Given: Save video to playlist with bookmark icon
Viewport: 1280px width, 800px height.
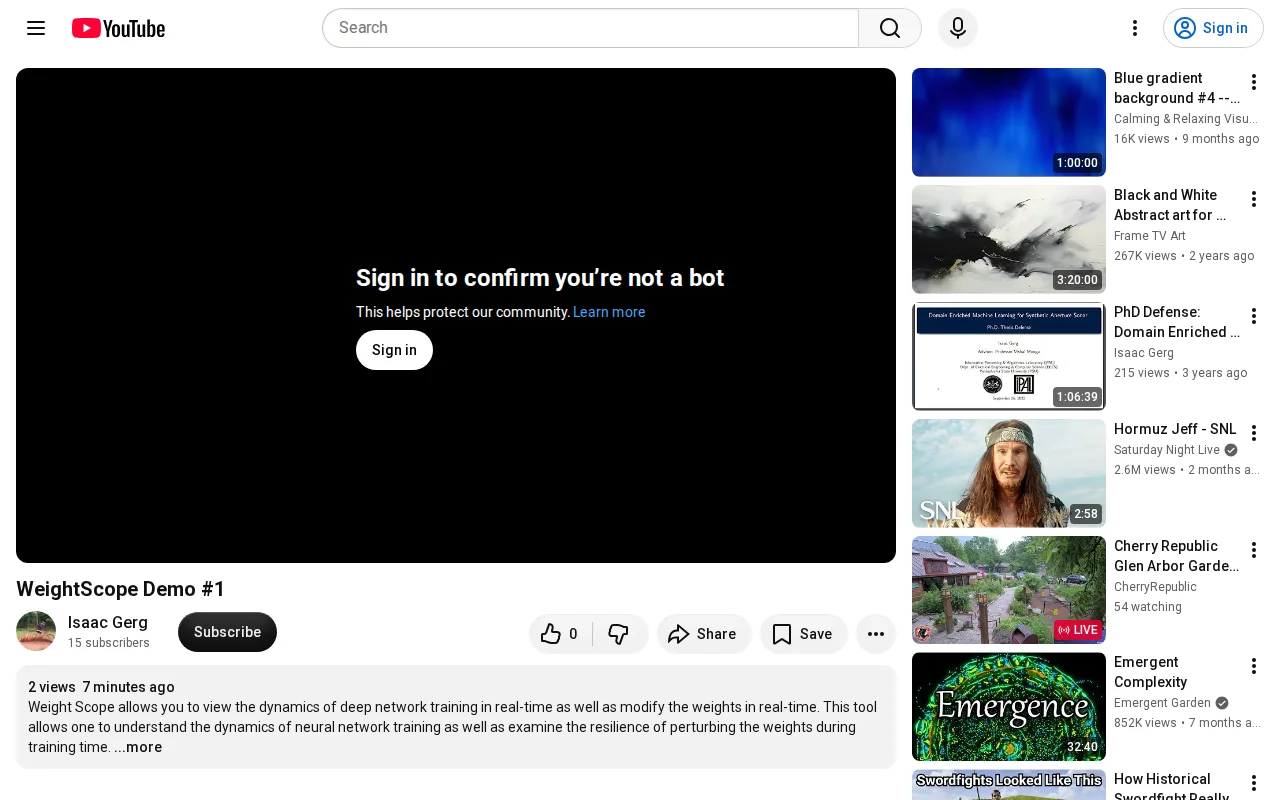Looking at the screenshot, I should [x=804, y=634].
